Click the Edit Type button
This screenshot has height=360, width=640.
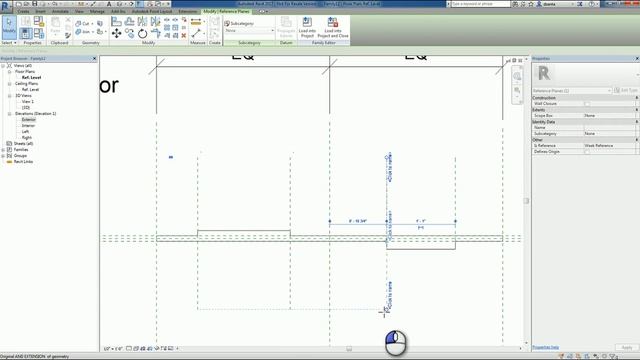point(626,90)
